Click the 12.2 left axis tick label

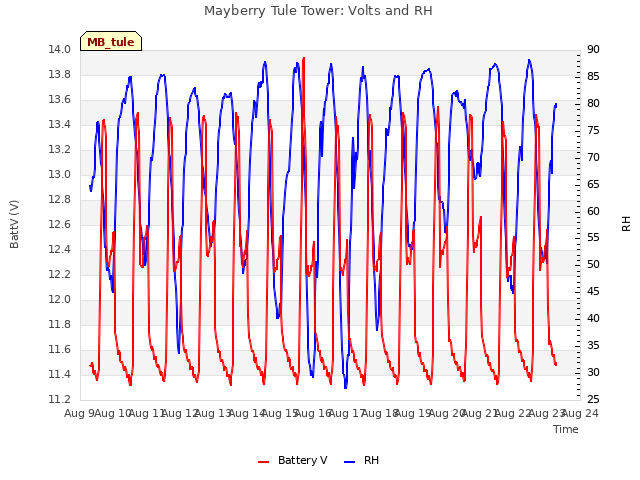click(59, 274)
